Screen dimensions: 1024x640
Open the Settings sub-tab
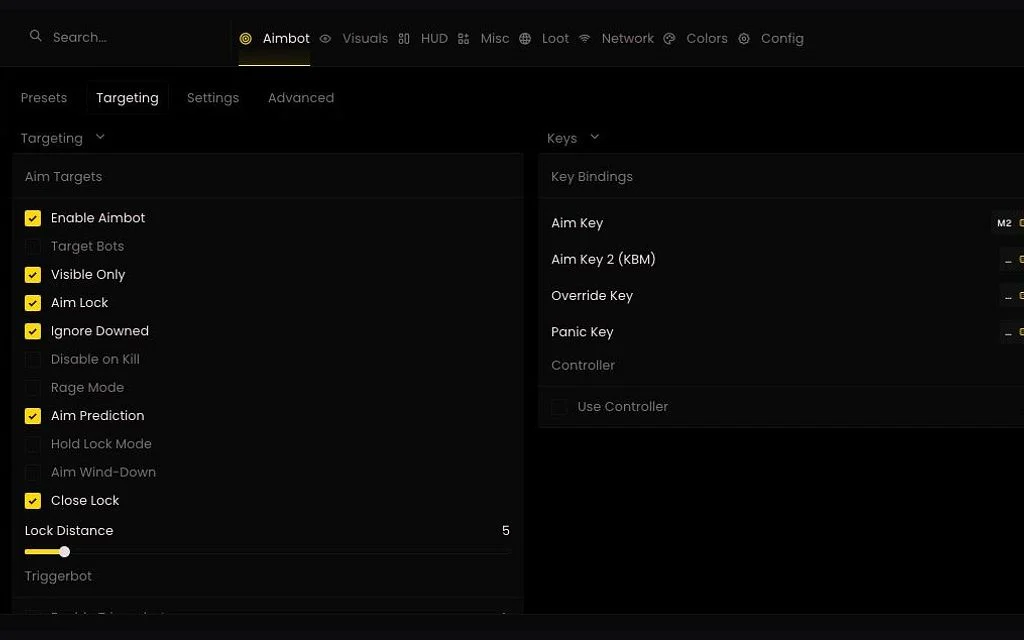(x=213, y=98)
